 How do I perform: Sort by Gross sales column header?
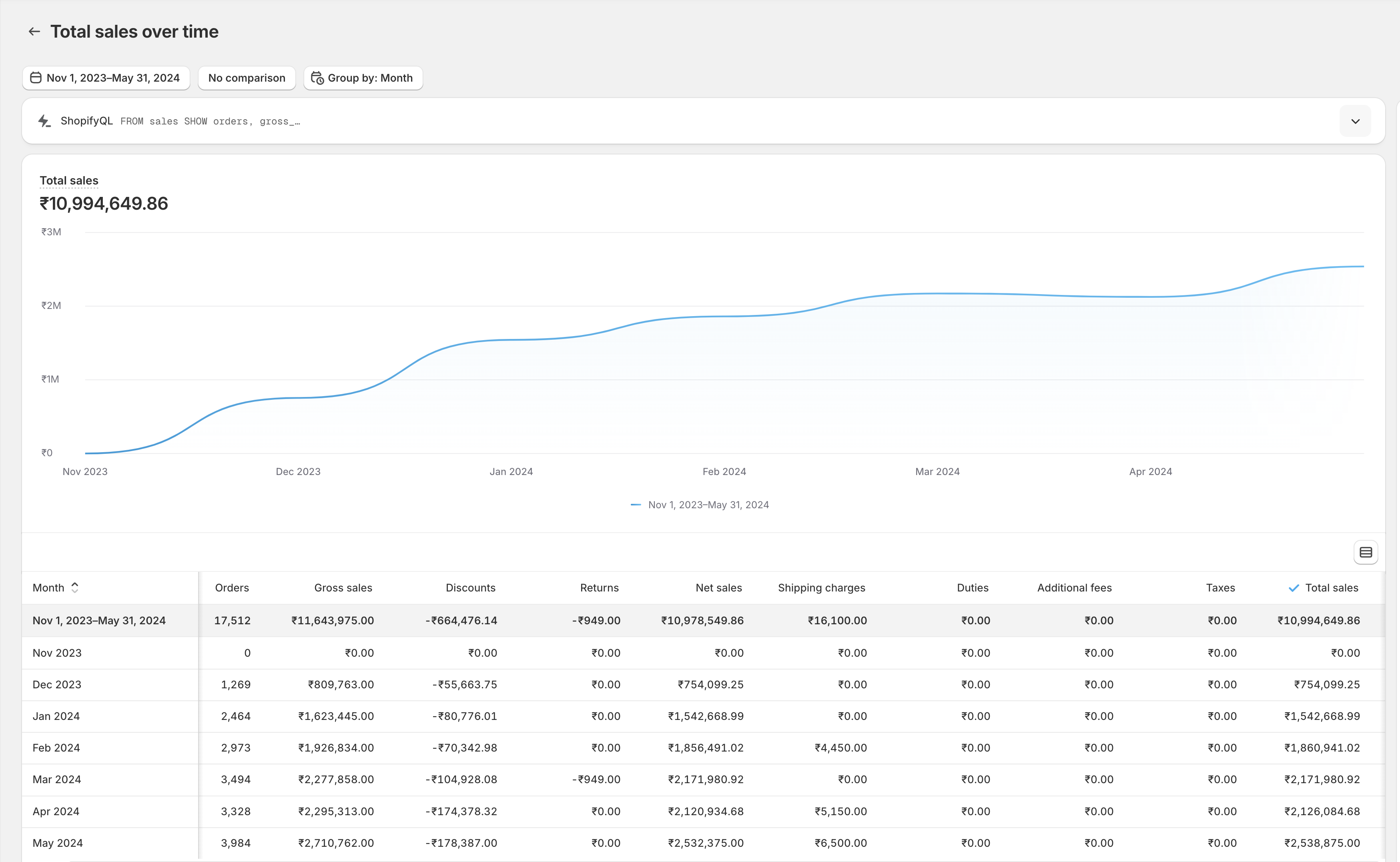coord(343,587)
